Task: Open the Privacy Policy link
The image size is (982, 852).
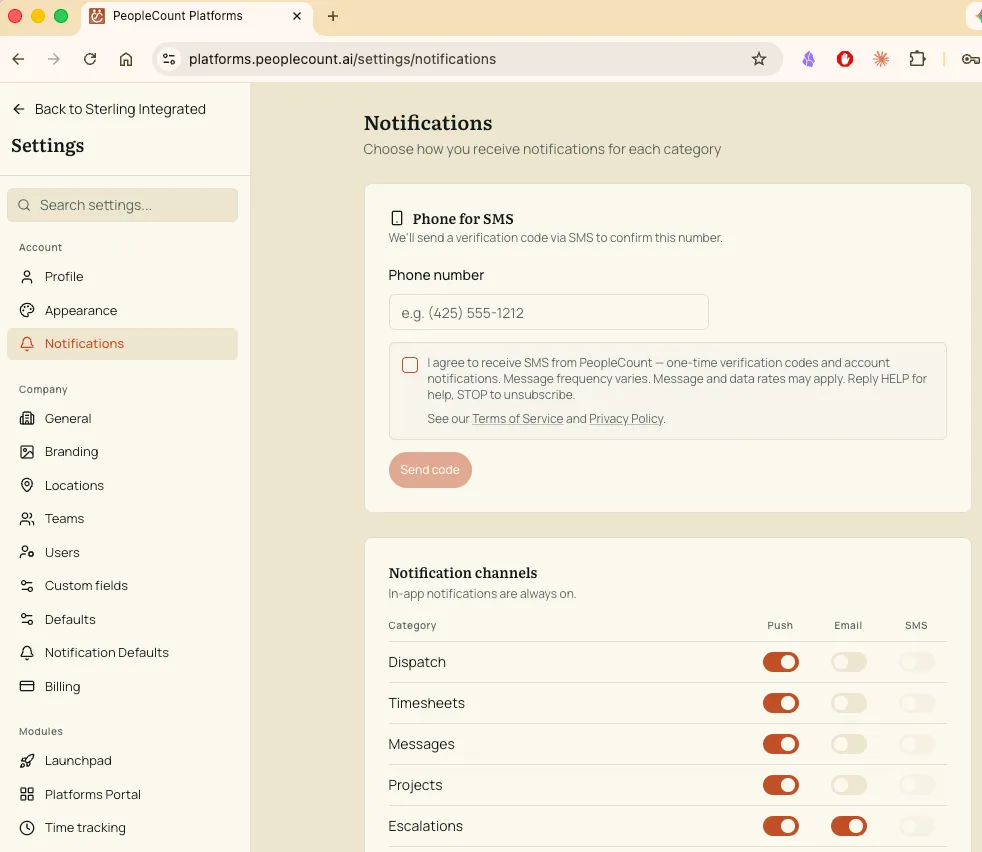Action: coord(626,418)
